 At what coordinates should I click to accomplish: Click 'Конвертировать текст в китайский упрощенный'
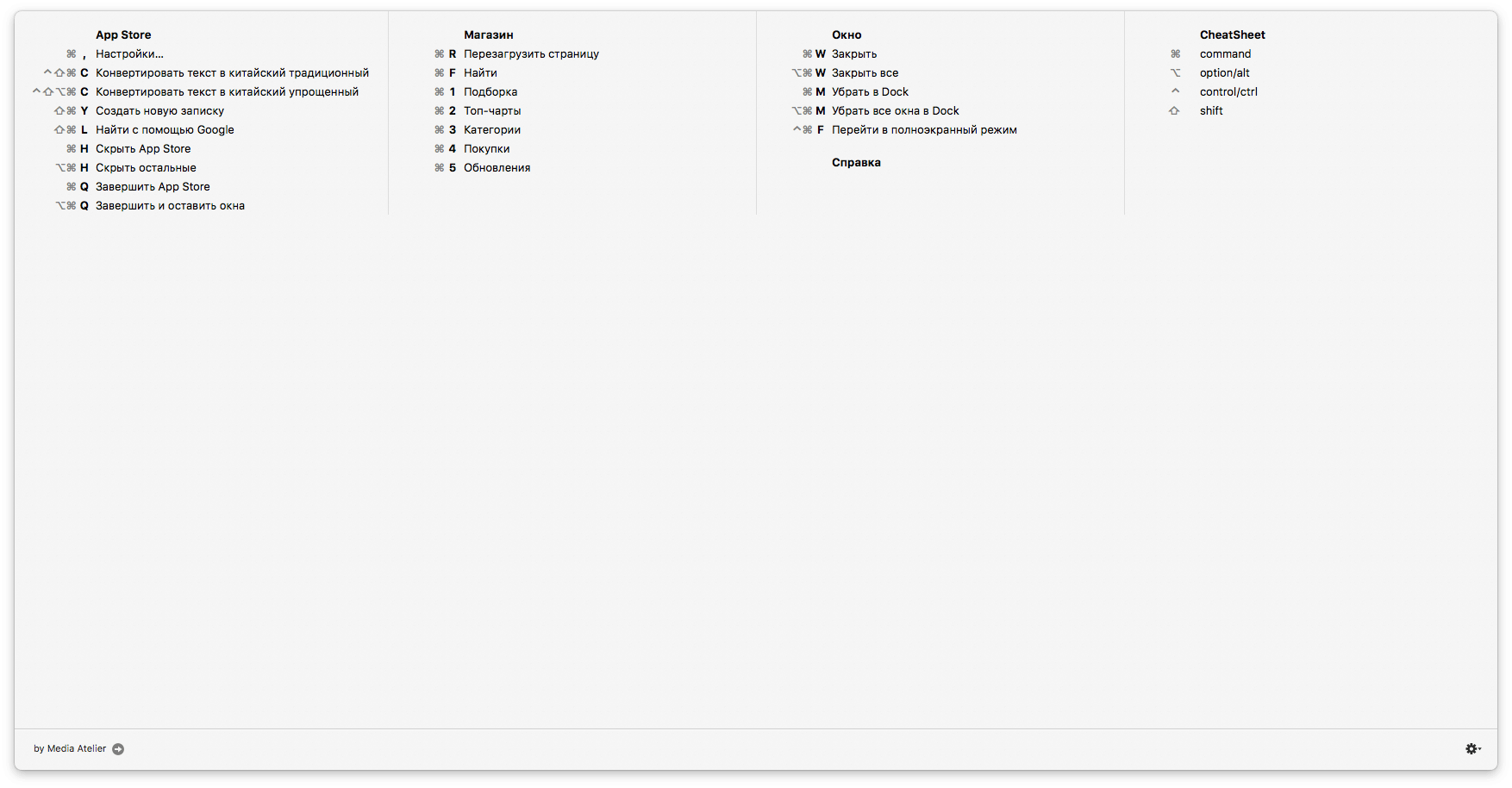(227, 91)
